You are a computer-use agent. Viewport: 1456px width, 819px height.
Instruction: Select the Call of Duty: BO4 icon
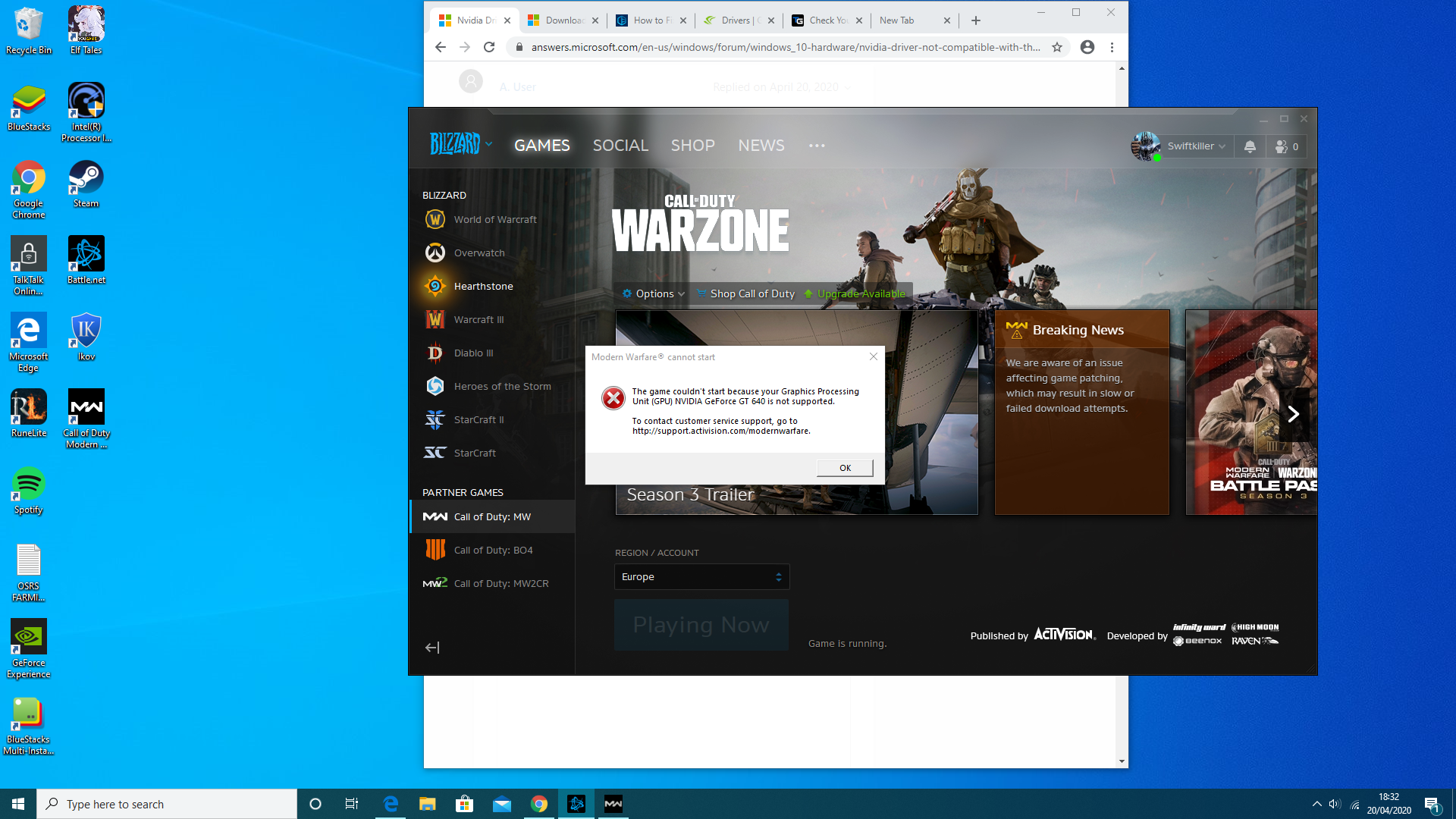pos(435,551)
